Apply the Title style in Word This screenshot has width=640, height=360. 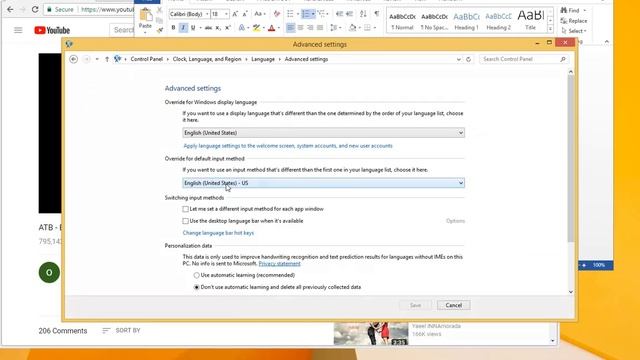pos(531,20)
